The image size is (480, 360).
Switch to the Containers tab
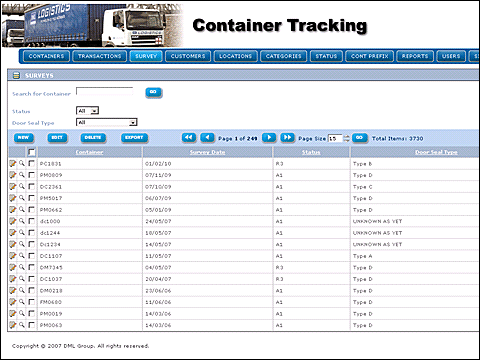coord(46,56)
